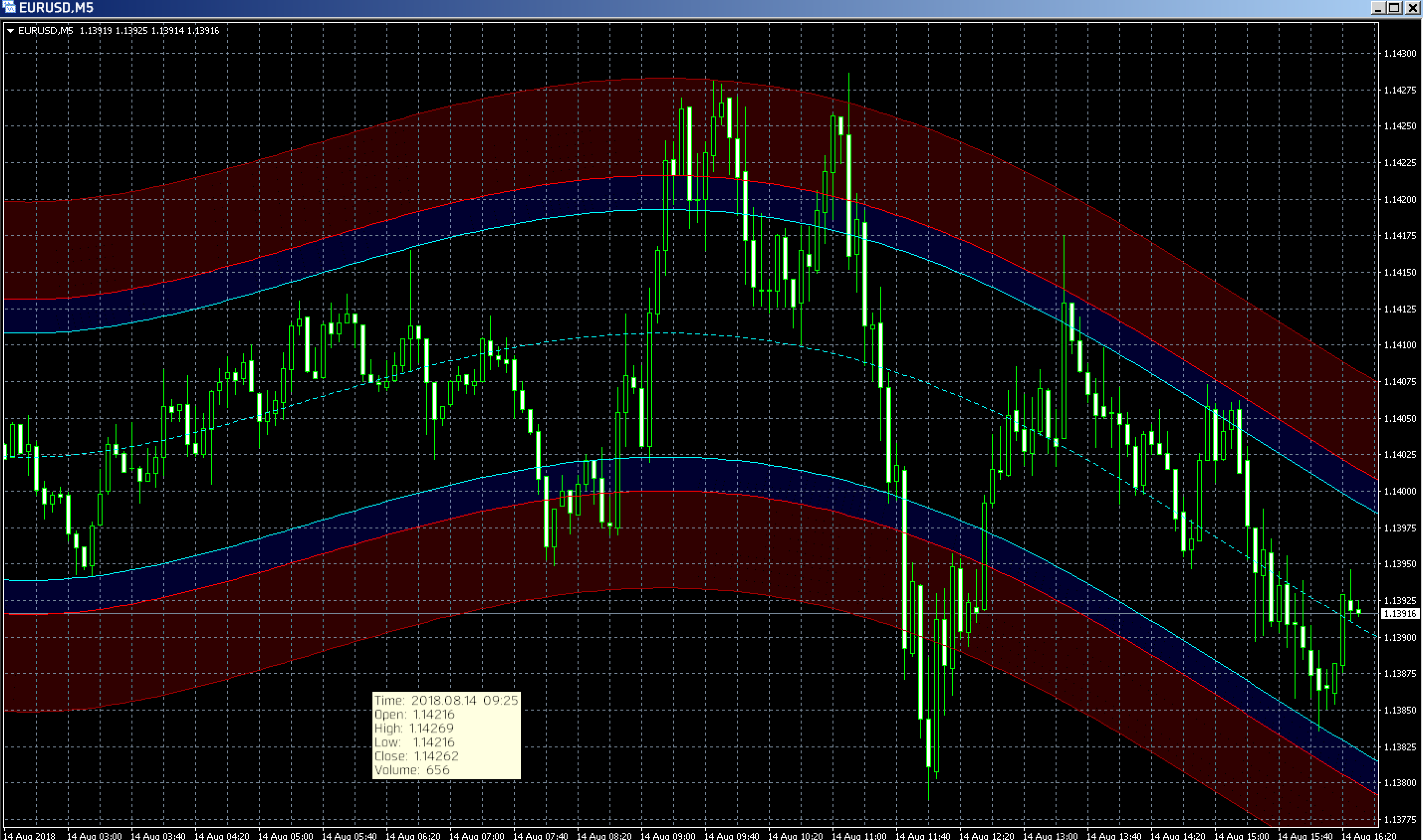Click the 14 Aug 16:20 time label
Viewport: 1423px width, 840px height.
point(1368,836)
